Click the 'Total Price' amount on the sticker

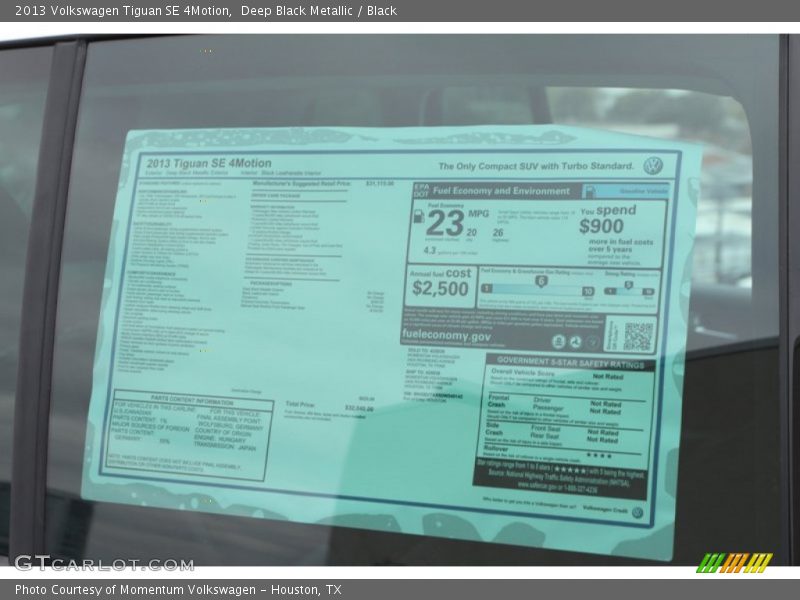(x=359, y=409)
